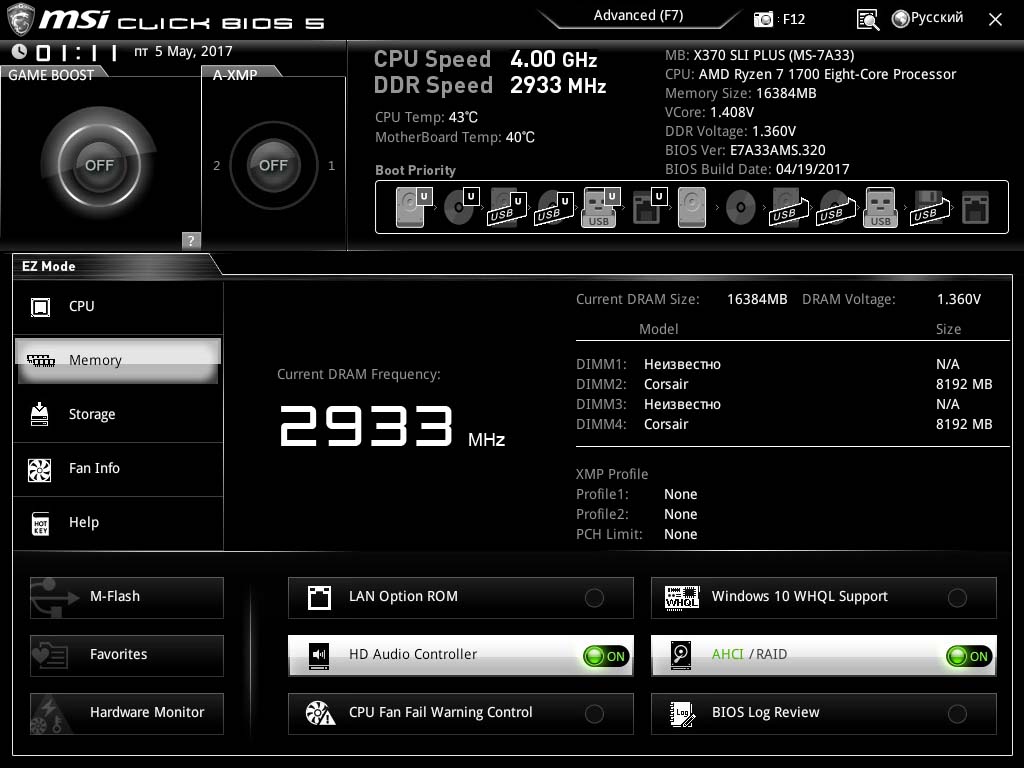Click the speaker icon on HD Audio Controller
Screen dimensions: 1024x768
319,655
